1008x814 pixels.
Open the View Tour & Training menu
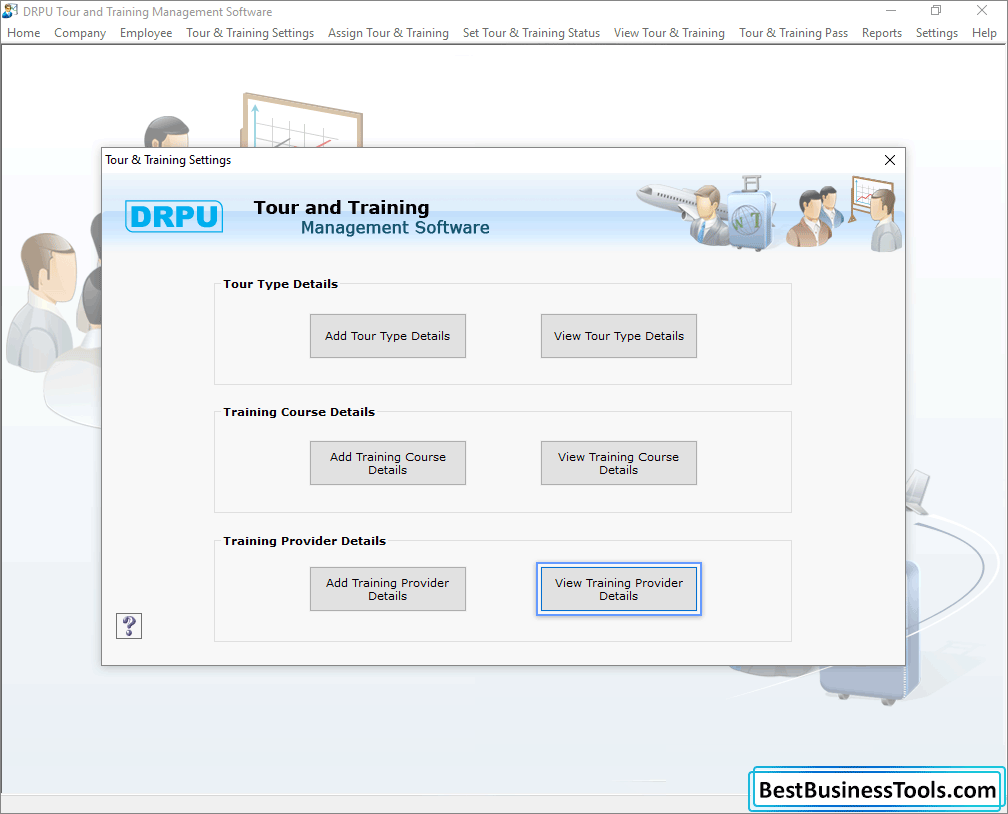(x=669, y=33)
